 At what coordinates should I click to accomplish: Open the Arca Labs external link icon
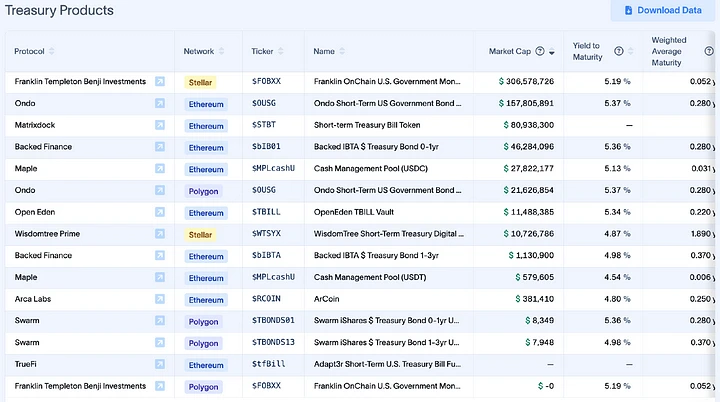click(x=160, y=299)
